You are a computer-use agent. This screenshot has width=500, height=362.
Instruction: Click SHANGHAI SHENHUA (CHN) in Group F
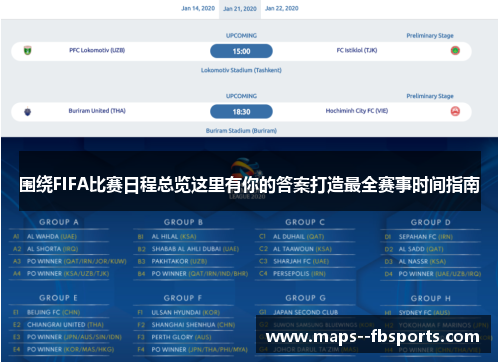click(193, 325)
